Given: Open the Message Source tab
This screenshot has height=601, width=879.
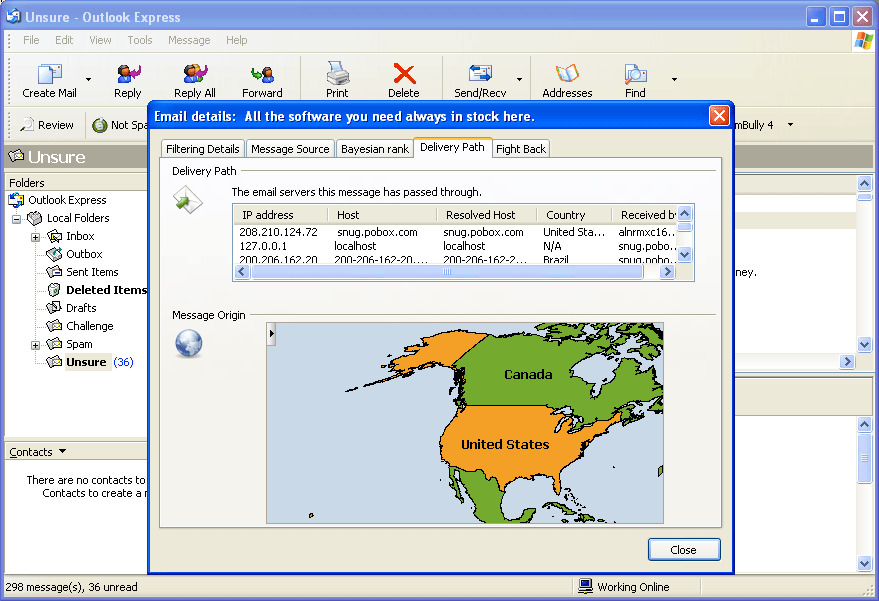Looking at the screenshot, I should tap(290, 149).
